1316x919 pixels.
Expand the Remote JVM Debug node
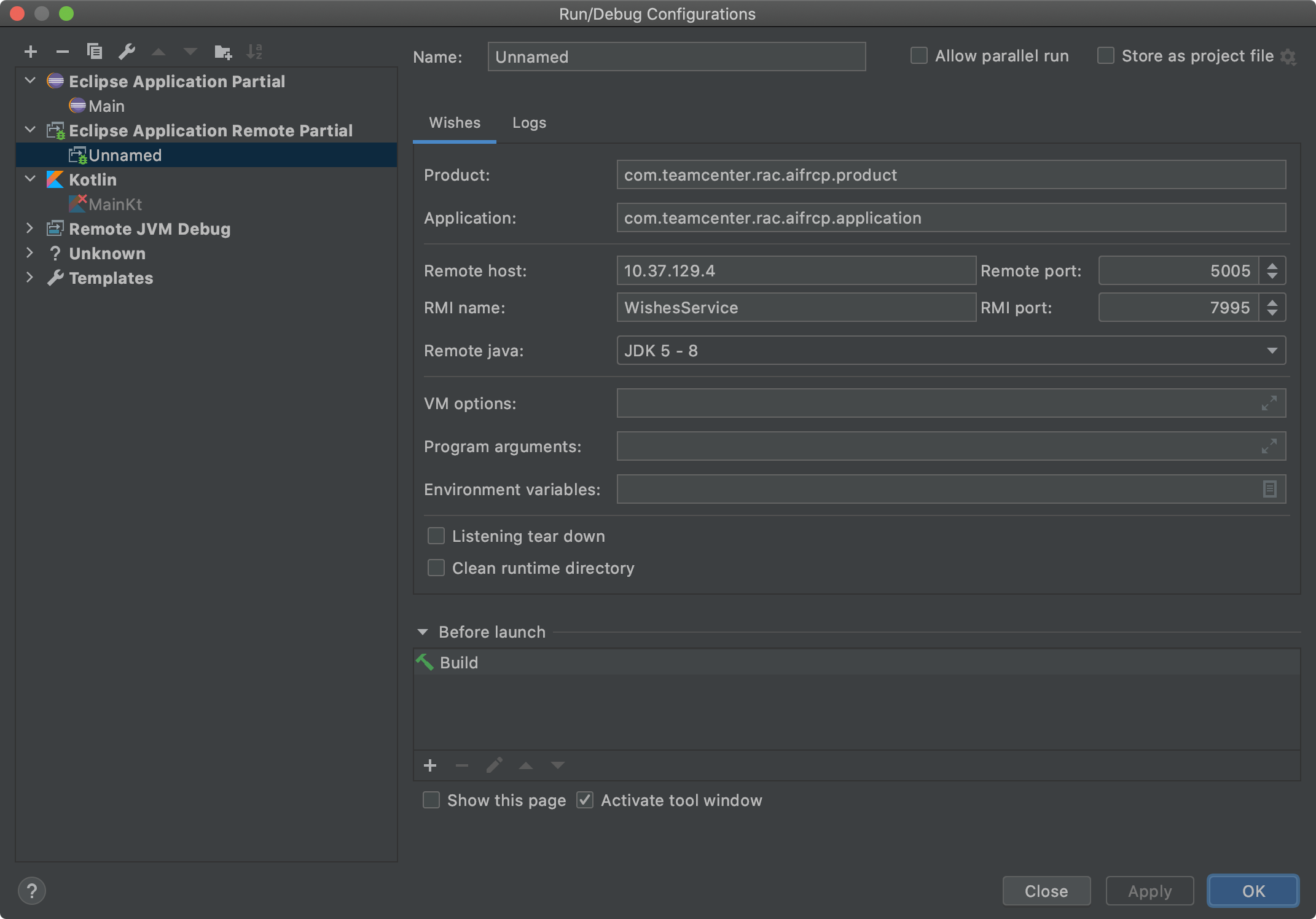click(29, 228)
